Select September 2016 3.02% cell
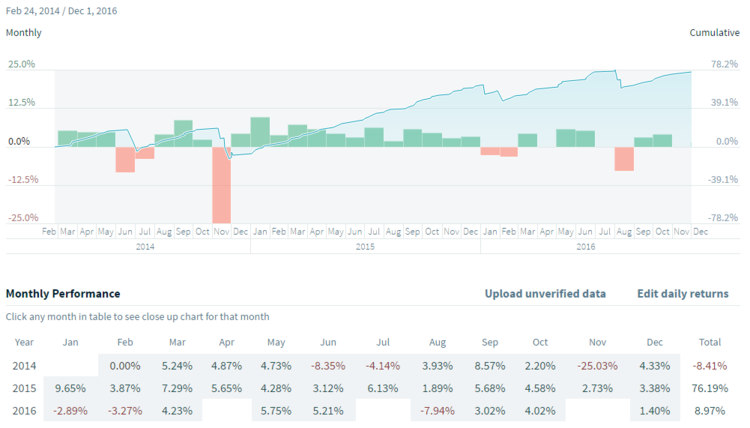 point(490,410)
